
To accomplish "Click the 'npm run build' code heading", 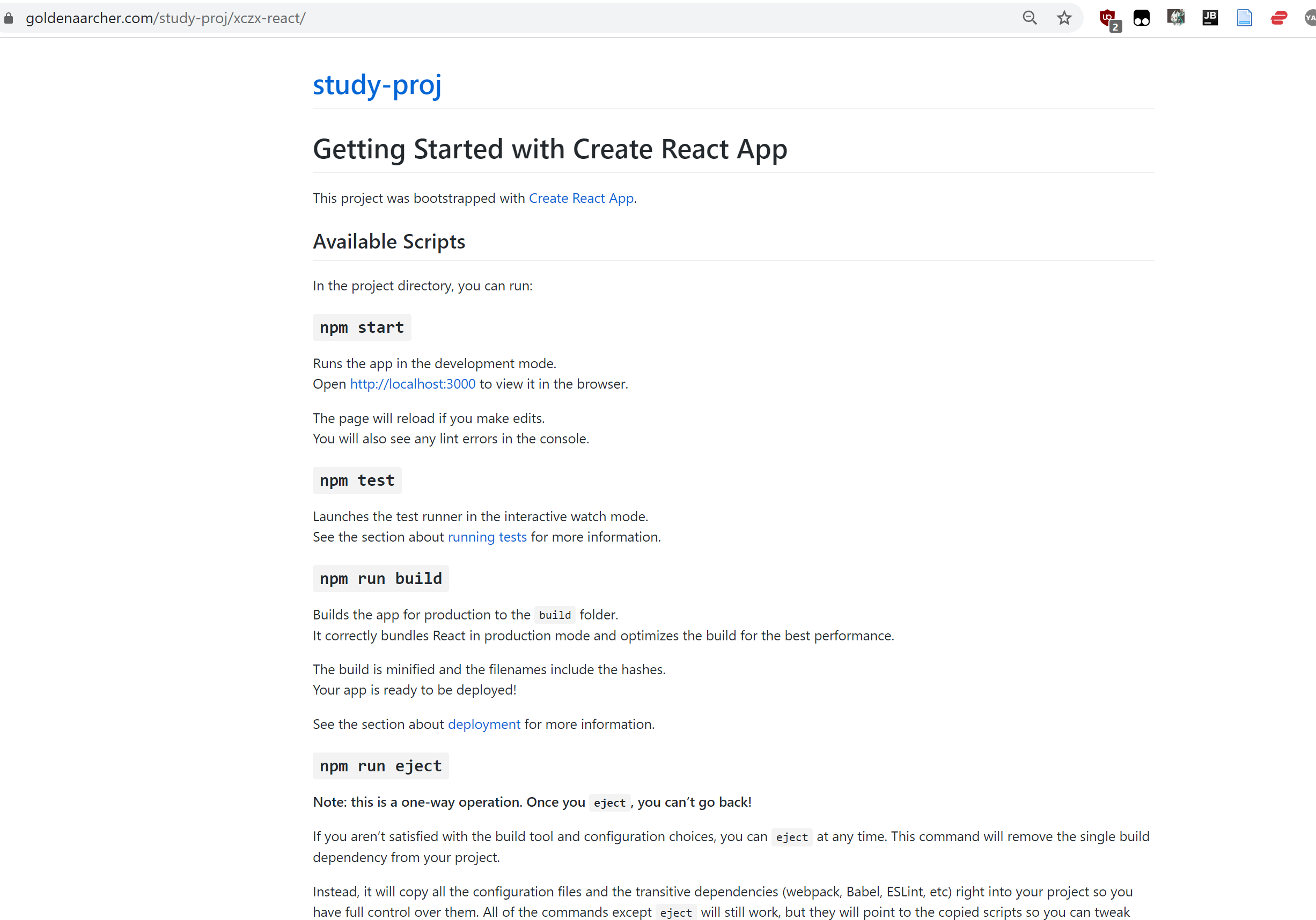I will [x=380, y=579].
